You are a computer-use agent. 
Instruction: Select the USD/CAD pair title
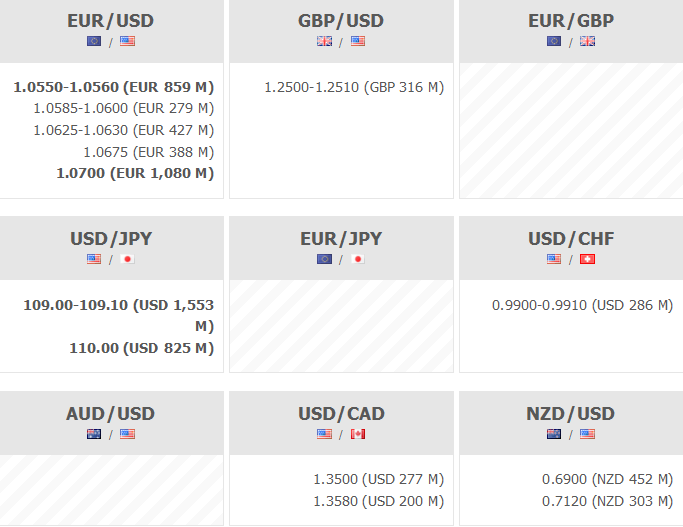(341, 414)
